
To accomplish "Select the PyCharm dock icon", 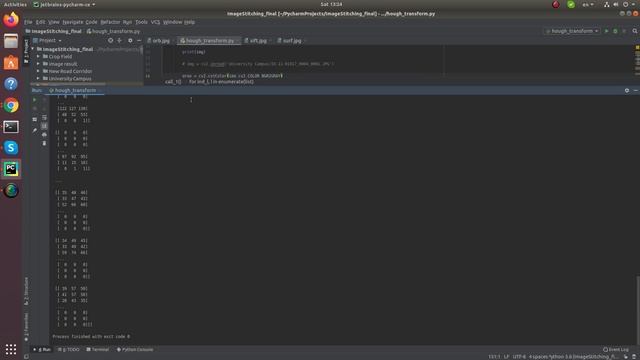I will (x=11, y=169).
